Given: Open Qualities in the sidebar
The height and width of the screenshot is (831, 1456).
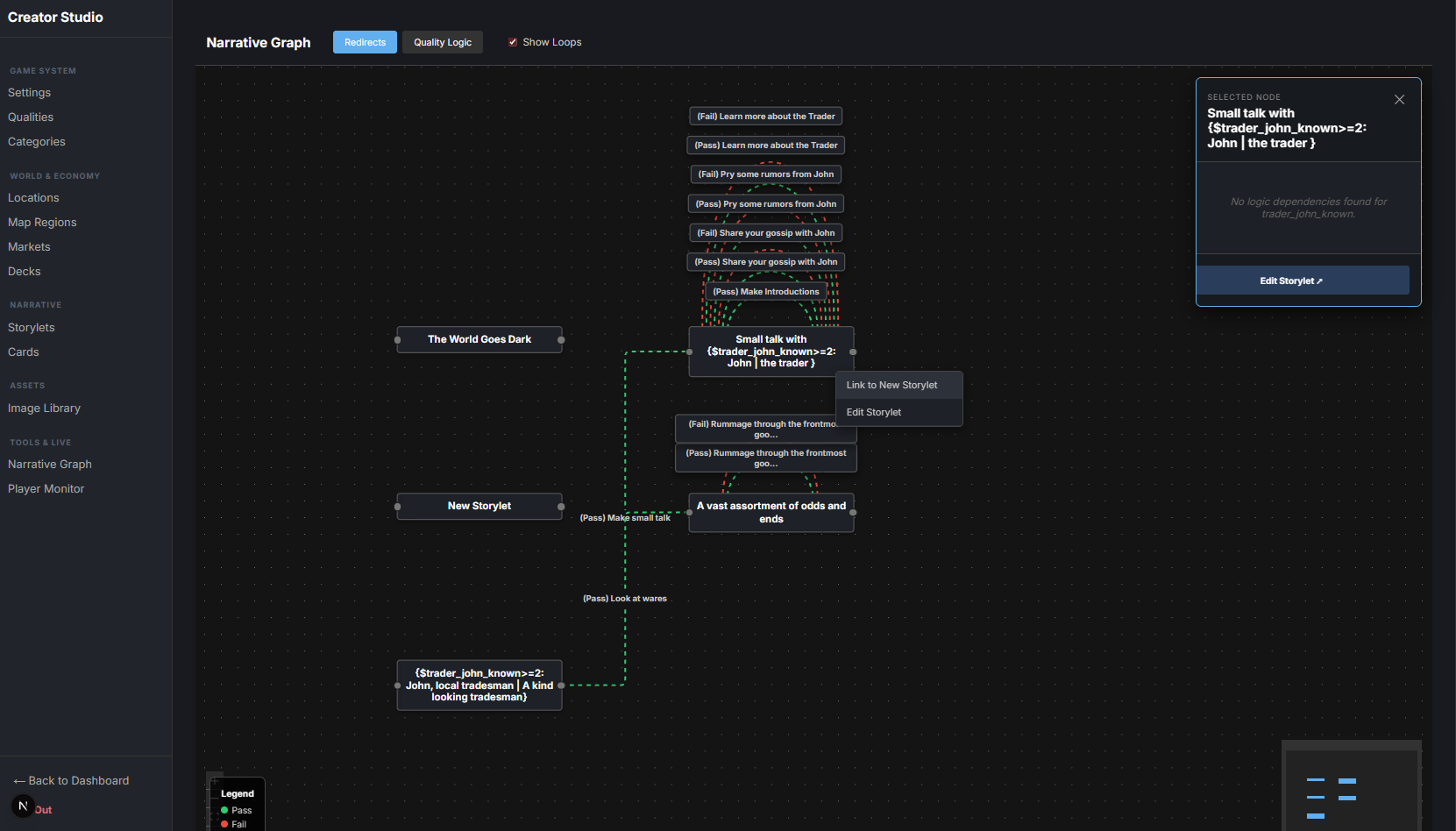Looking at the screenshot, I should (31, 117).
